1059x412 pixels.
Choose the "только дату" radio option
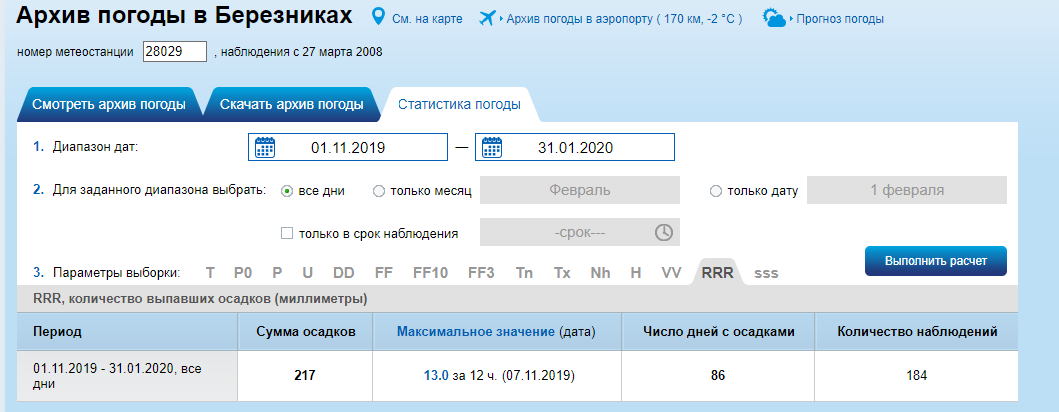(x=715, y=191)
